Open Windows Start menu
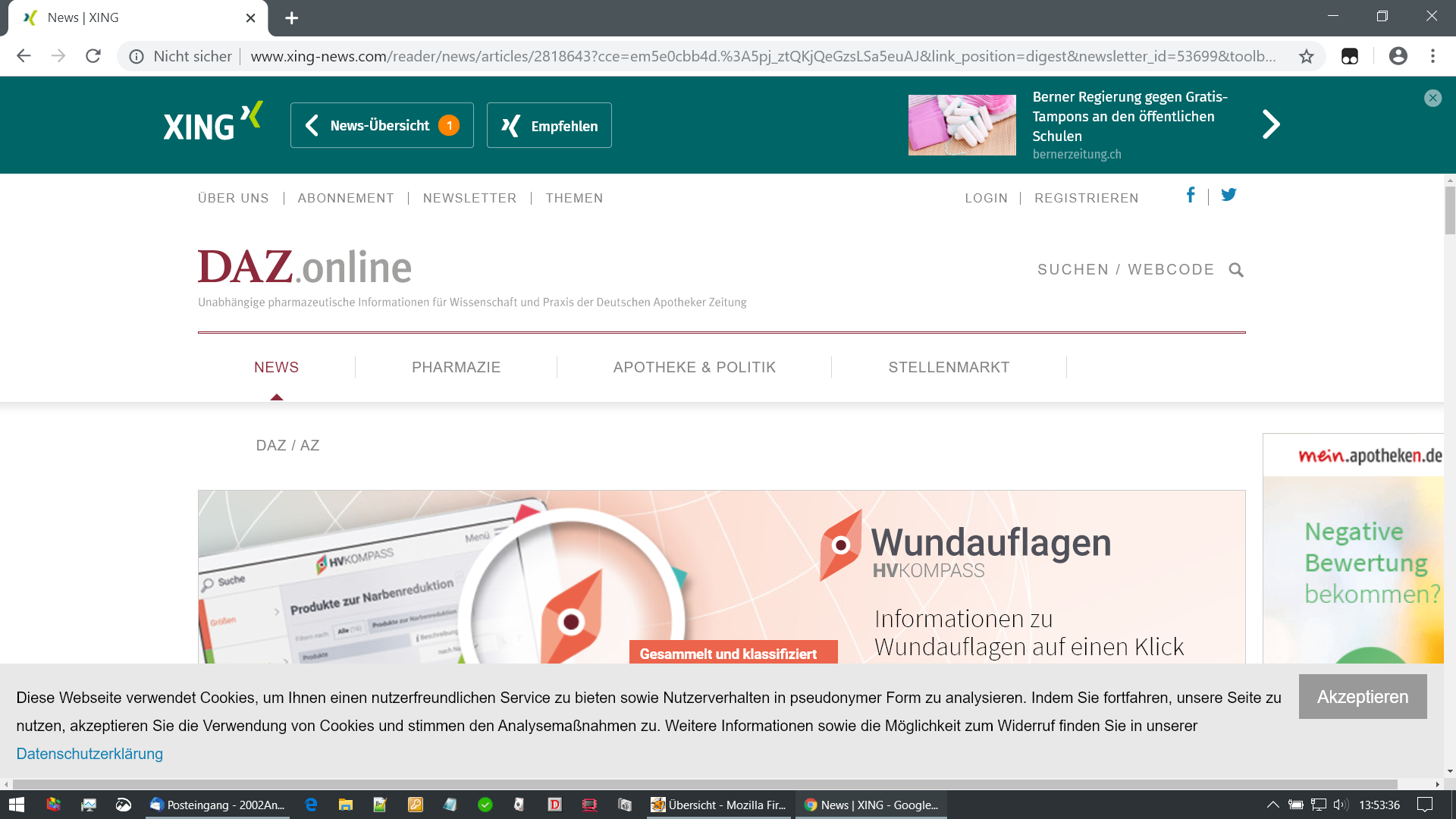 [x=17, y=805]
